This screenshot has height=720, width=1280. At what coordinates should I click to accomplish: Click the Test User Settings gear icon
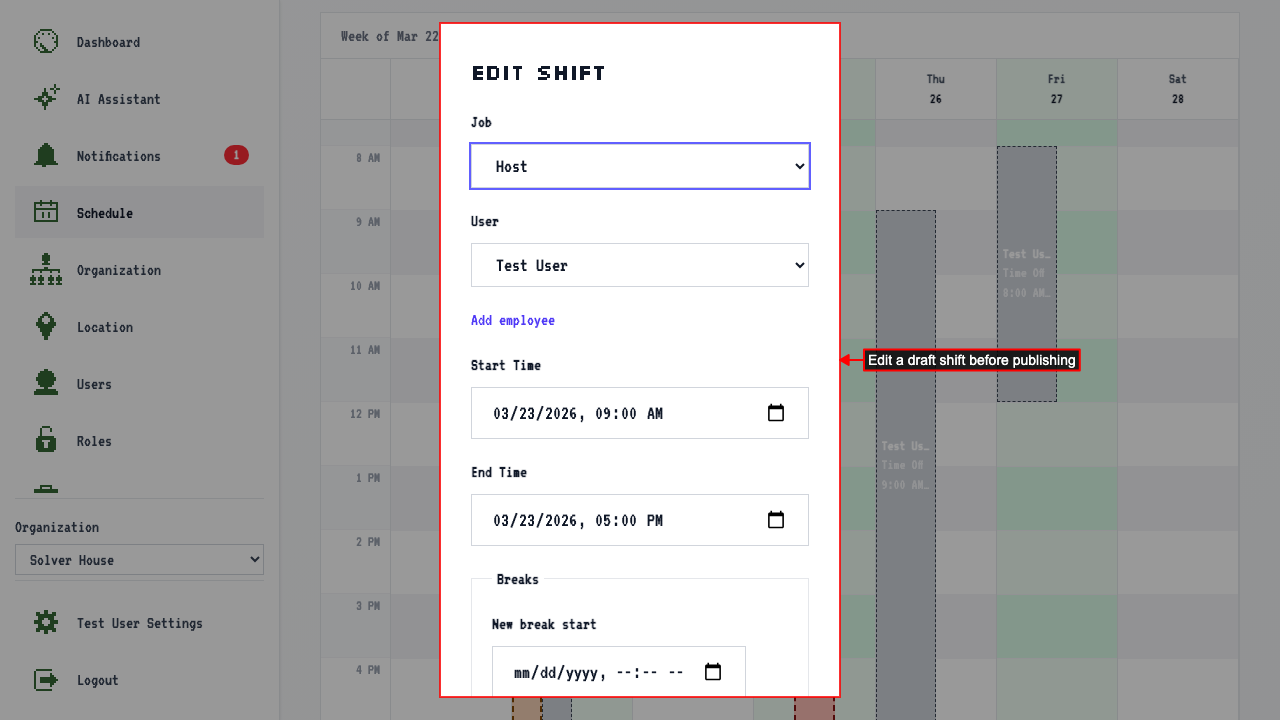(46, 623)
